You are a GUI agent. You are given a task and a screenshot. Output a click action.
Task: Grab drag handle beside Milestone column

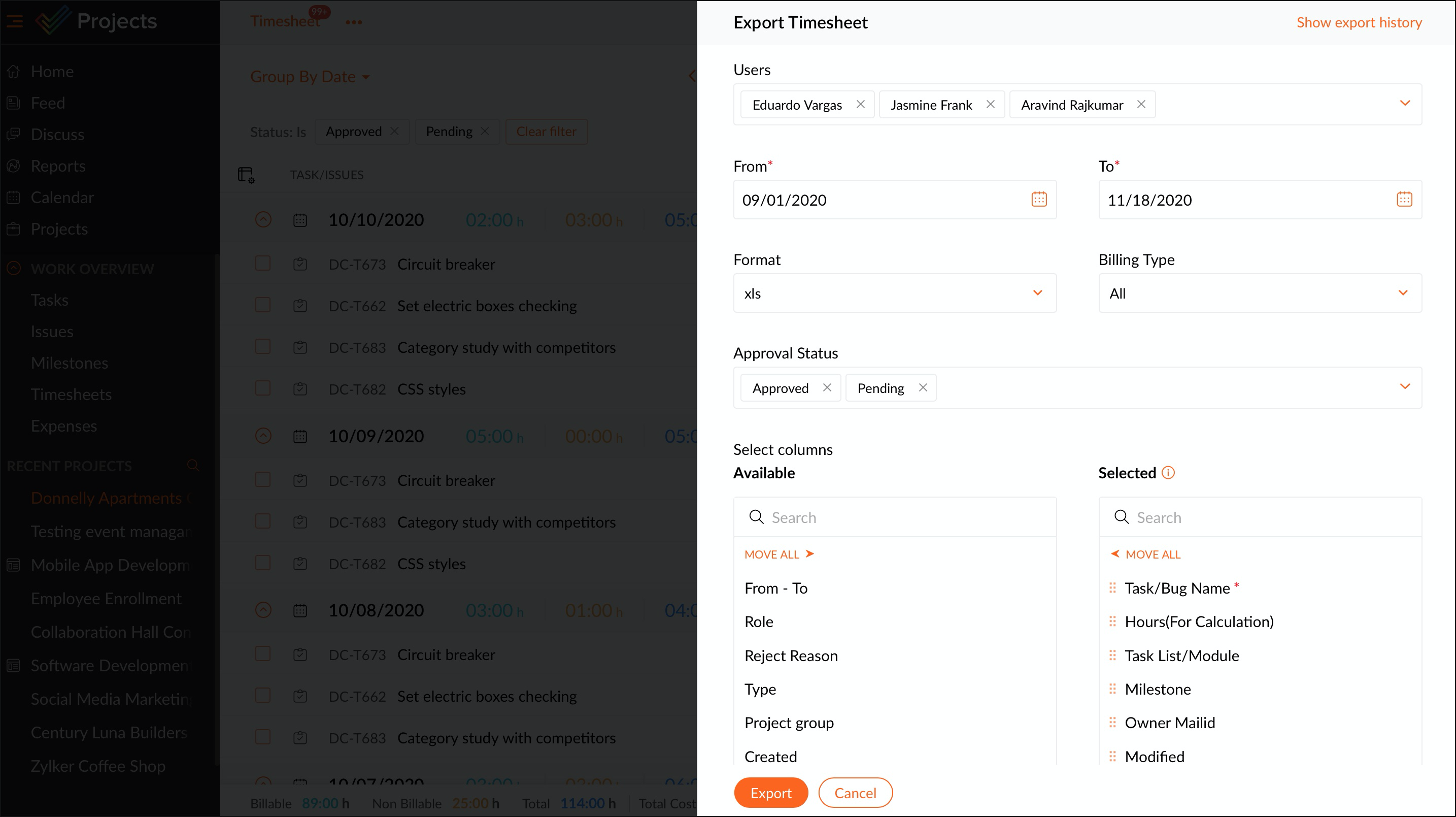[1112, 689]
